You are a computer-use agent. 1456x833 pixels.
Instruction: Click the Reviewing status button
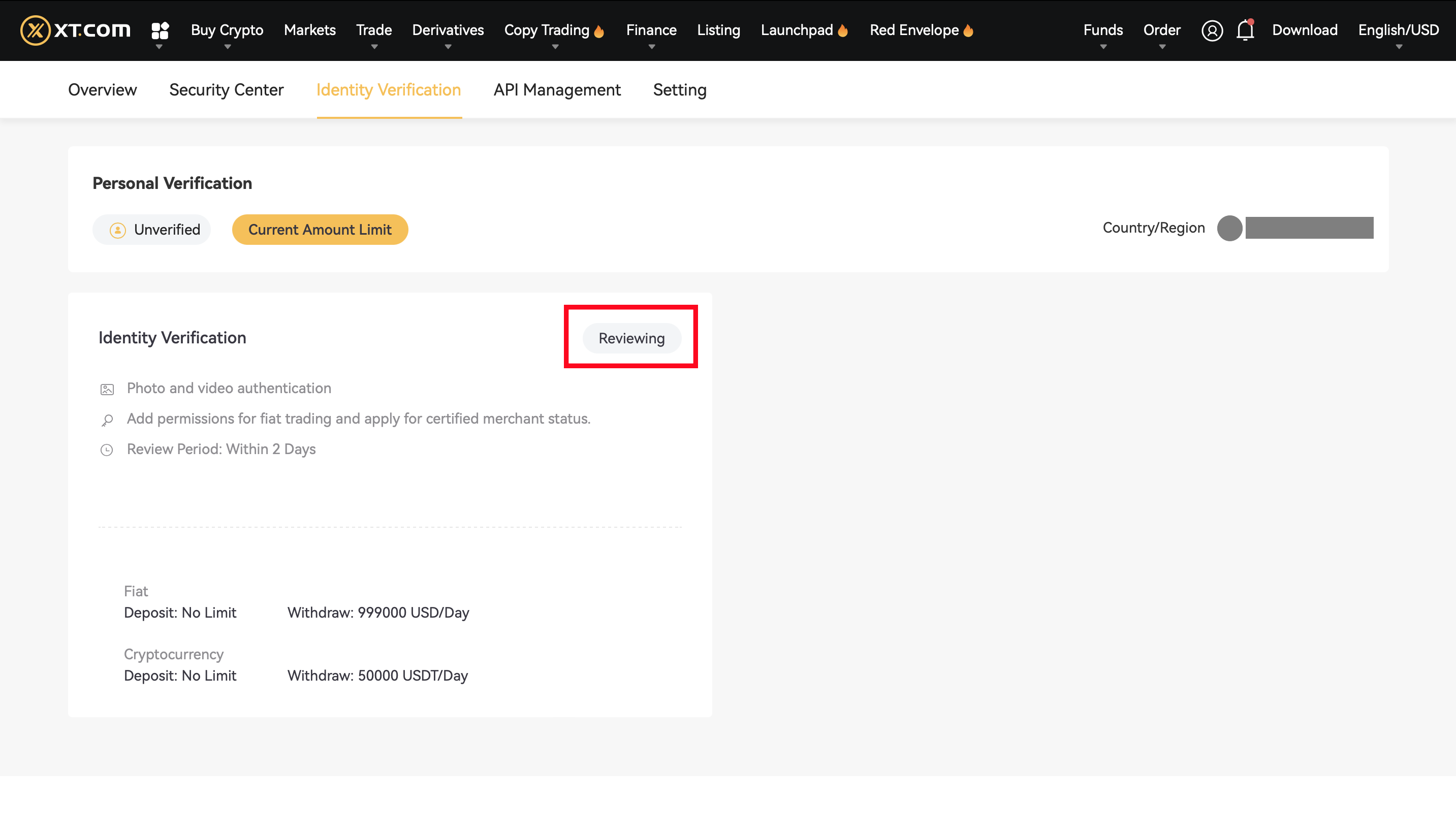point(631,338)
